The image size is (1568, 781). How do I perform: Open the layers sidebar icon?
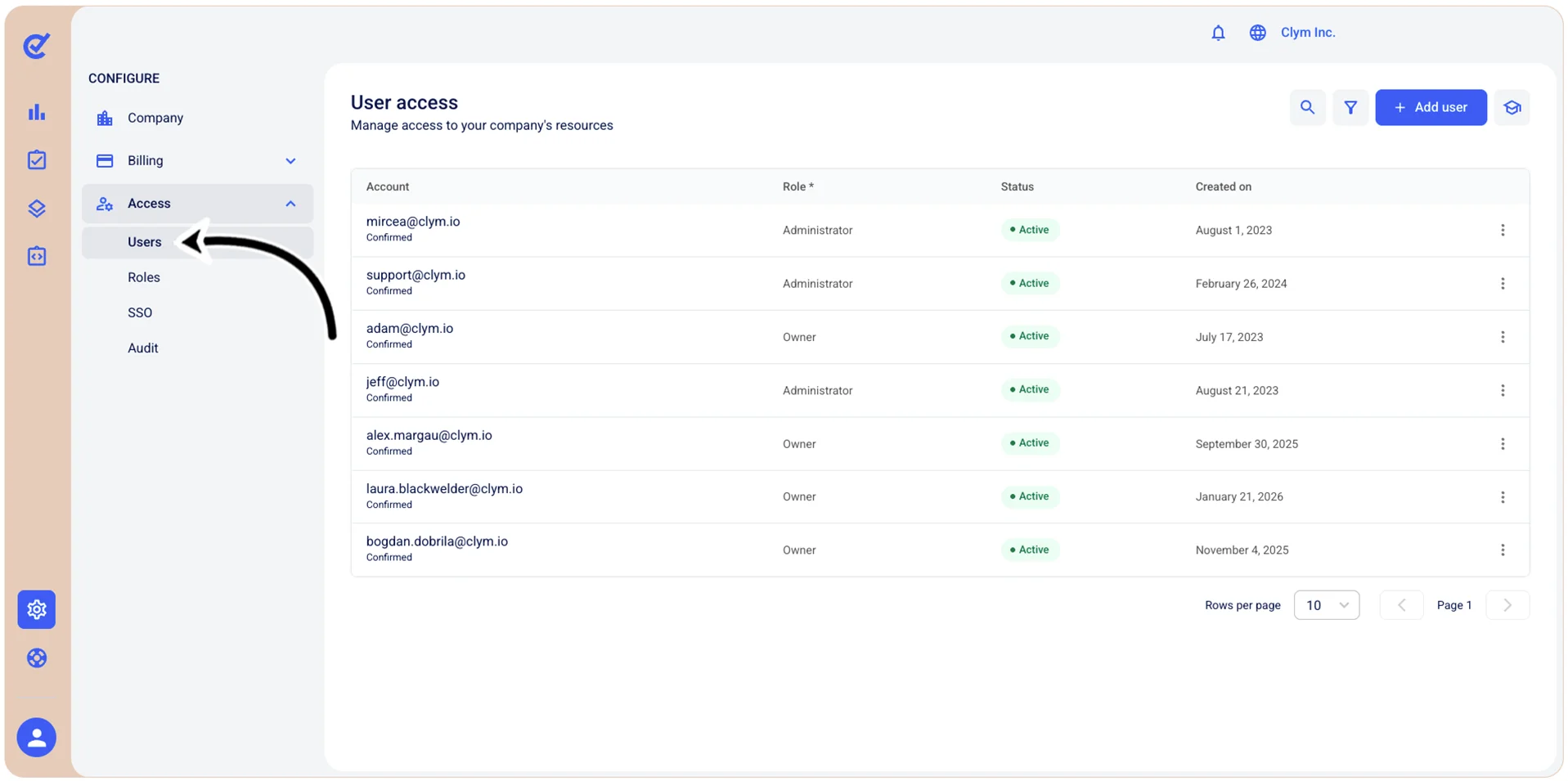37,209
